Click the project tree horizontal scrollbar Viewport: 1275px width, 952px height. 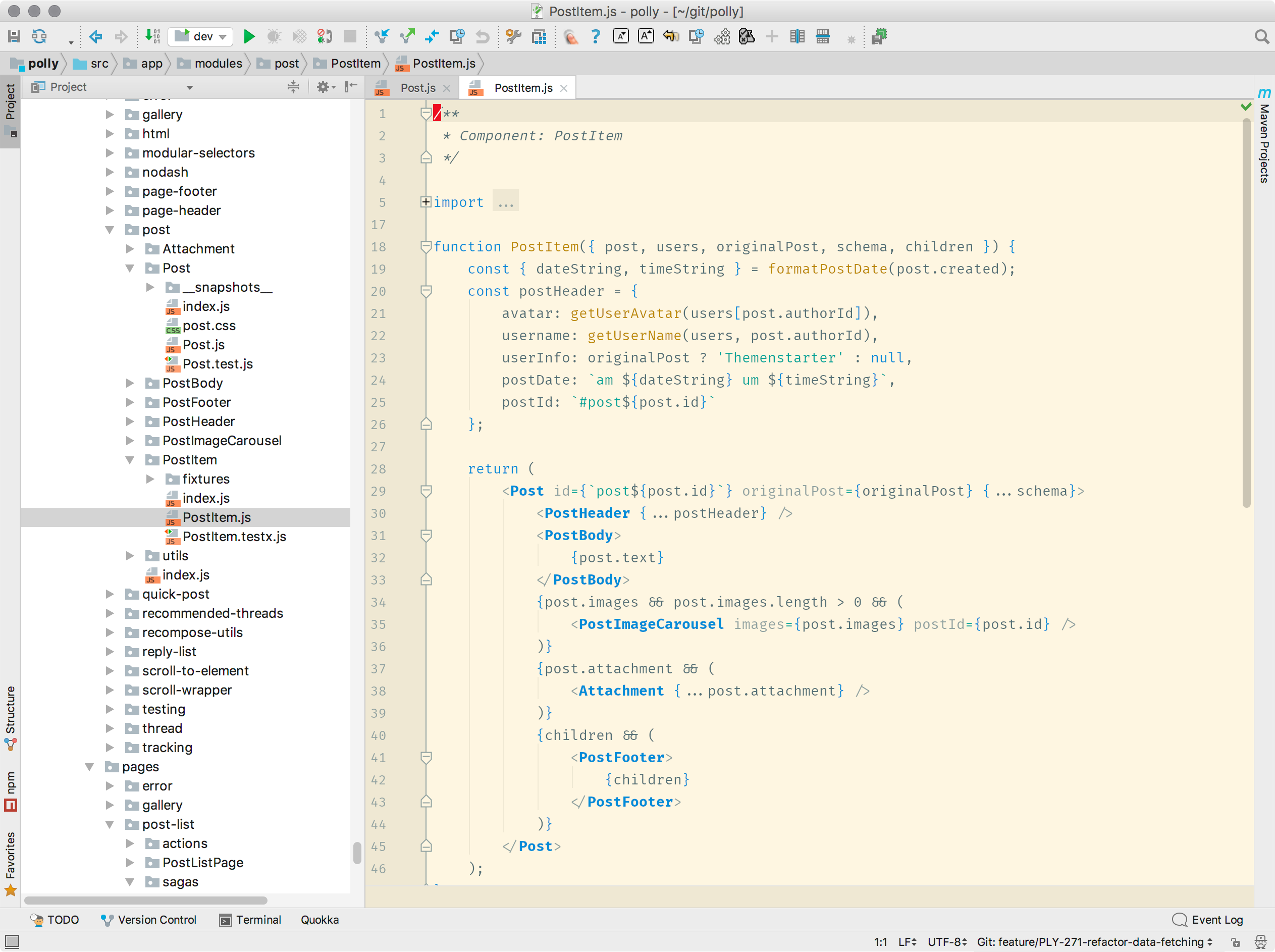[x=145, y=901]
